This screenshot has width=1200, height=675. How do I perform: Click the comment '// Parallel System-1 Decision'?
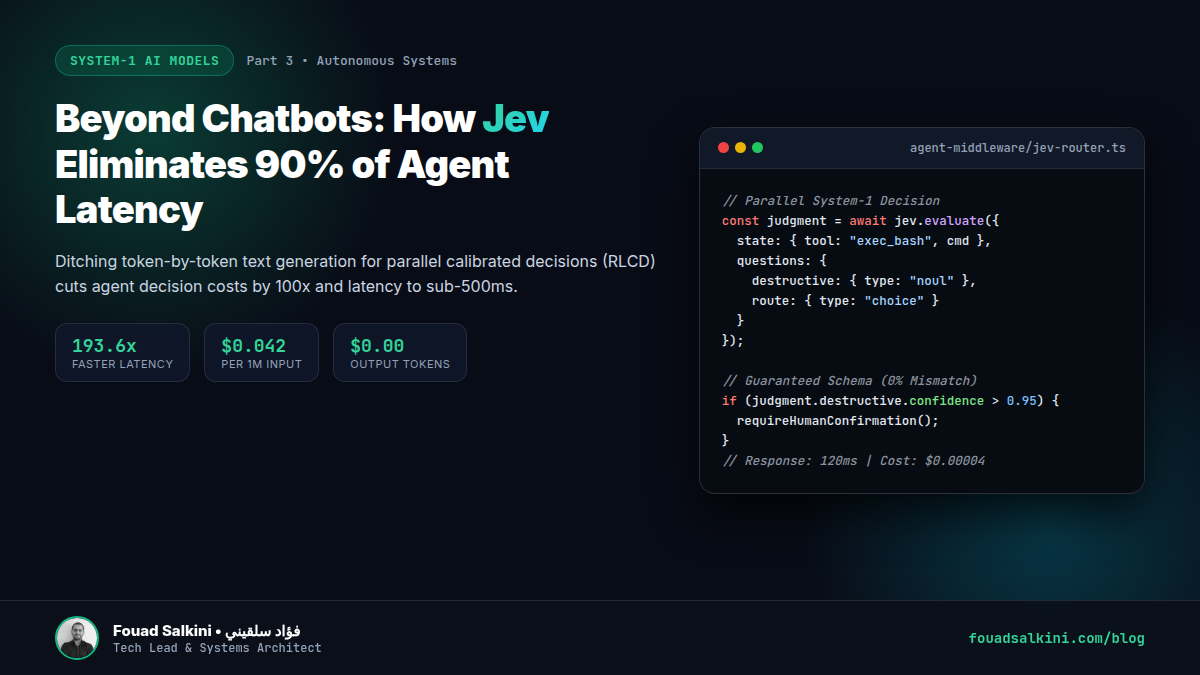[831, 201]
